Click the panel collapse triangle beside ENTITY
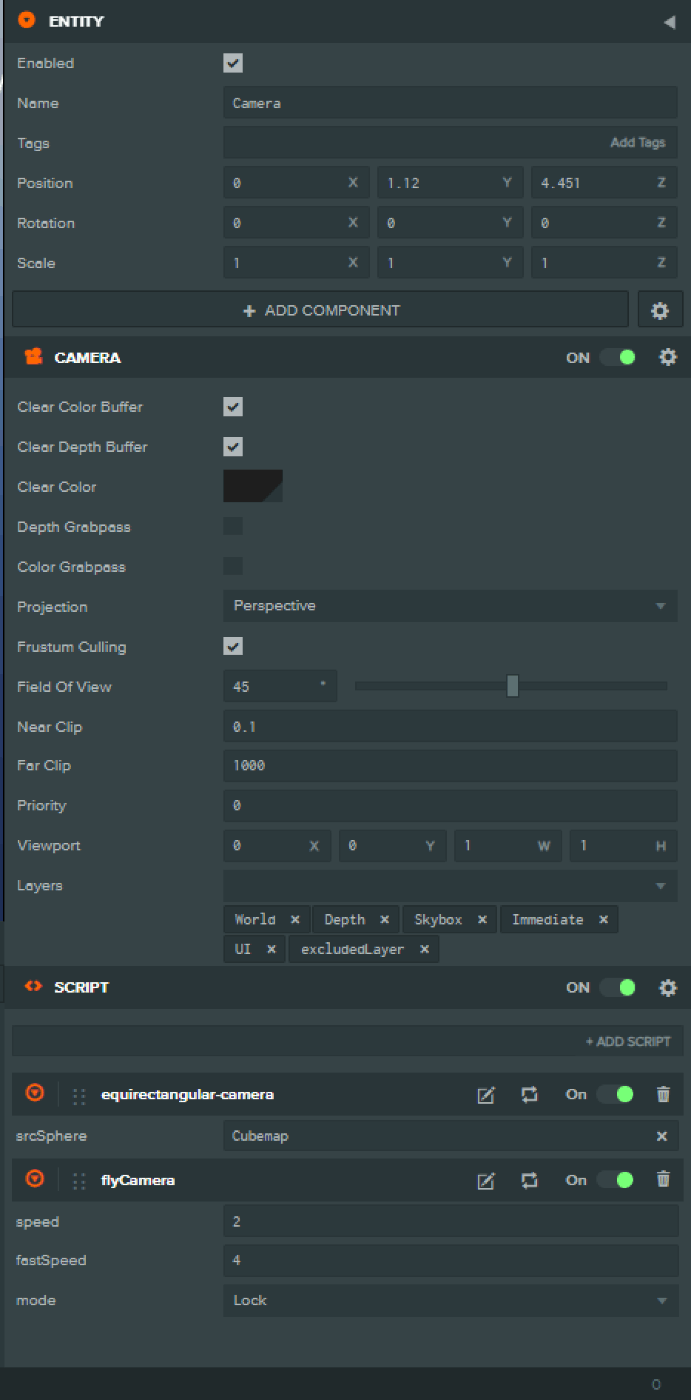The height and width of the screenshot is (1400, 691). point(669,22)
